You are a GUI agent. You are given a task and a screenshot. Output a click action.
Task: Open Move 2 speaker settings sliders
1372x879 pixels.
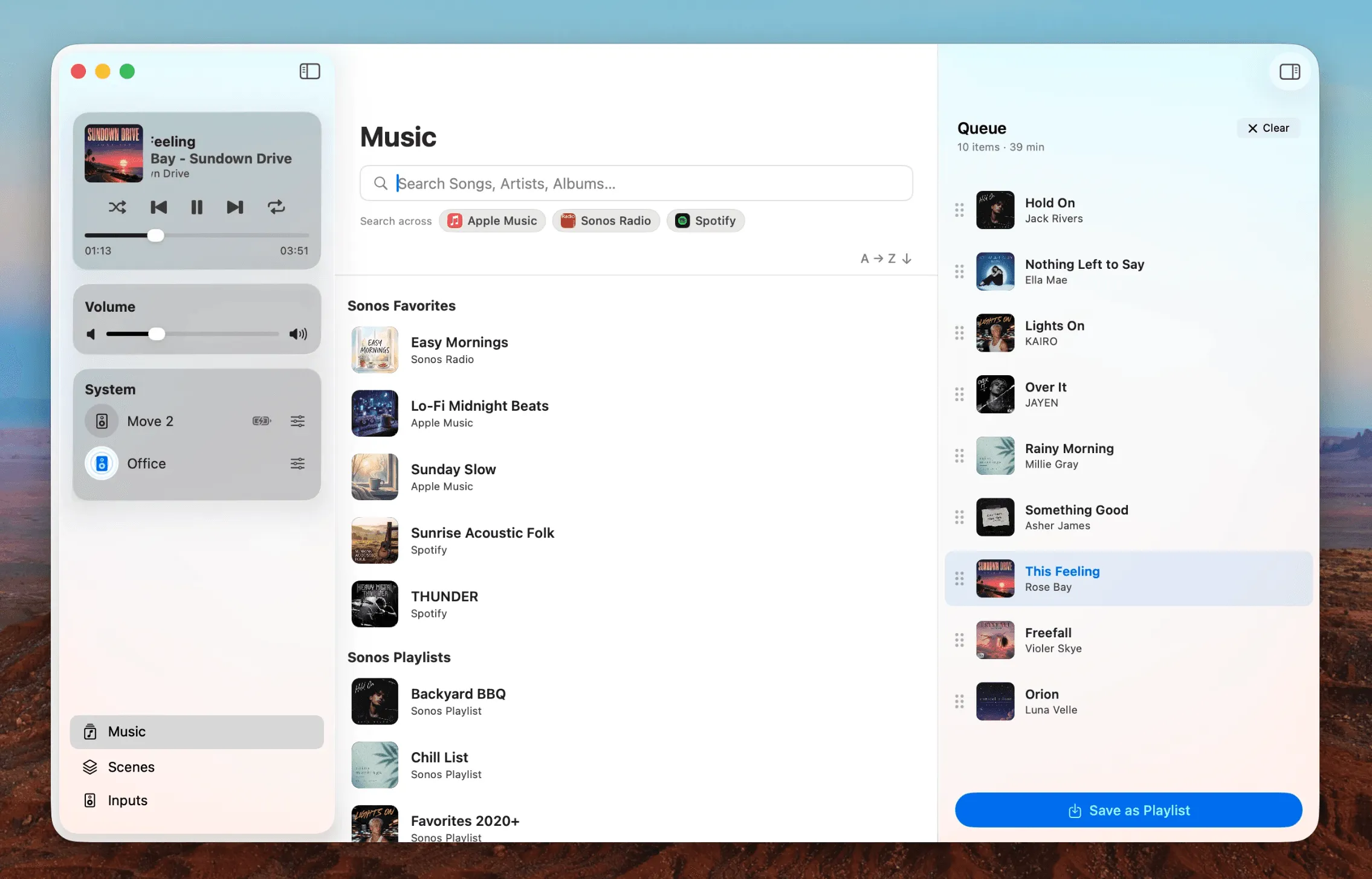point(297,421)
